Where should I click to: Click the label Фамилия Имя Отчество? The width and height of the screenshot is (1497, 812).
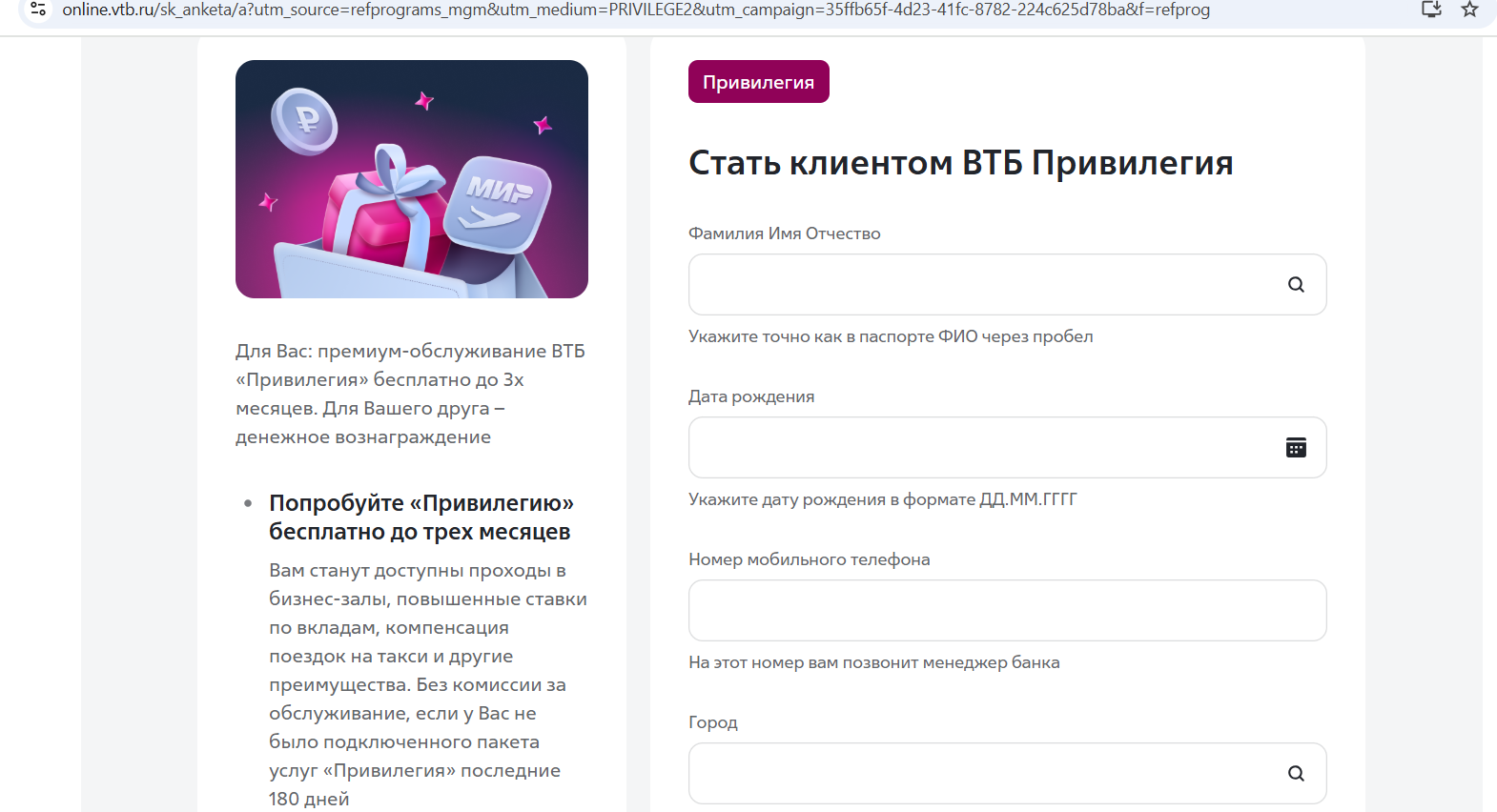tap(785, 233)
